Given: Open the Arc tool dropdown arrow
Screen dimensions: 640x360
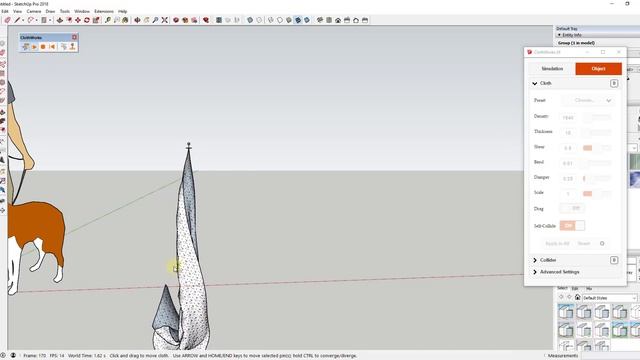Looking at the screenshot, I should point(36,20).
